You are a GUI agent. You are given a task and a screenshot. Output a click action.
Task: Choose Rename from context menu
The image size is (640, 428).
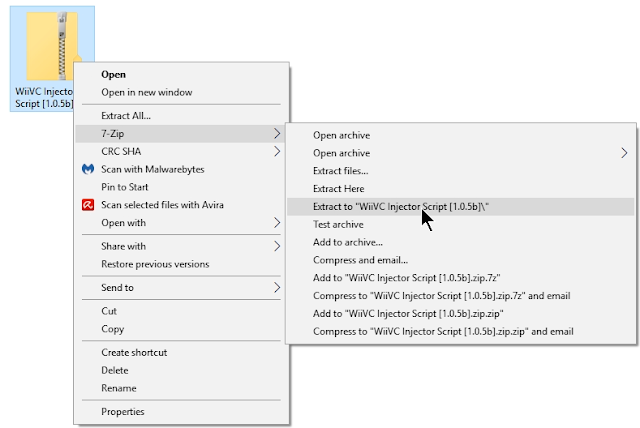coord(119,388)
